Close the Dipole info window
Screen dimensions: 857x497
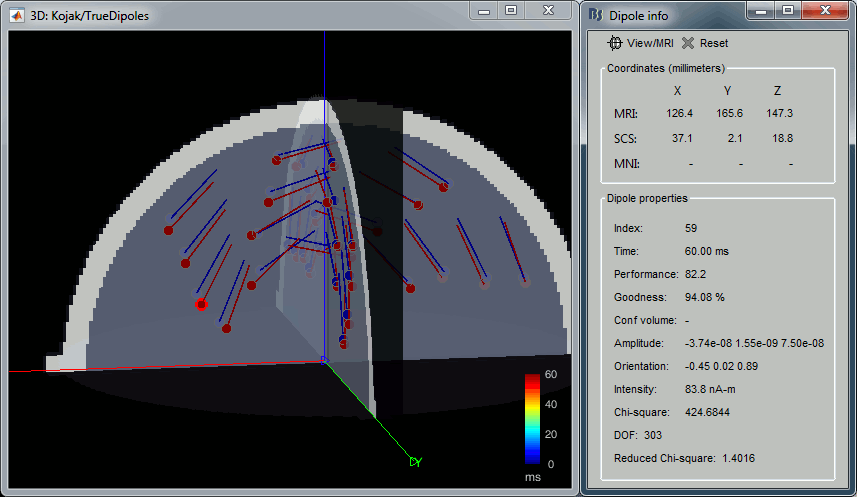[x=824, y=10]
